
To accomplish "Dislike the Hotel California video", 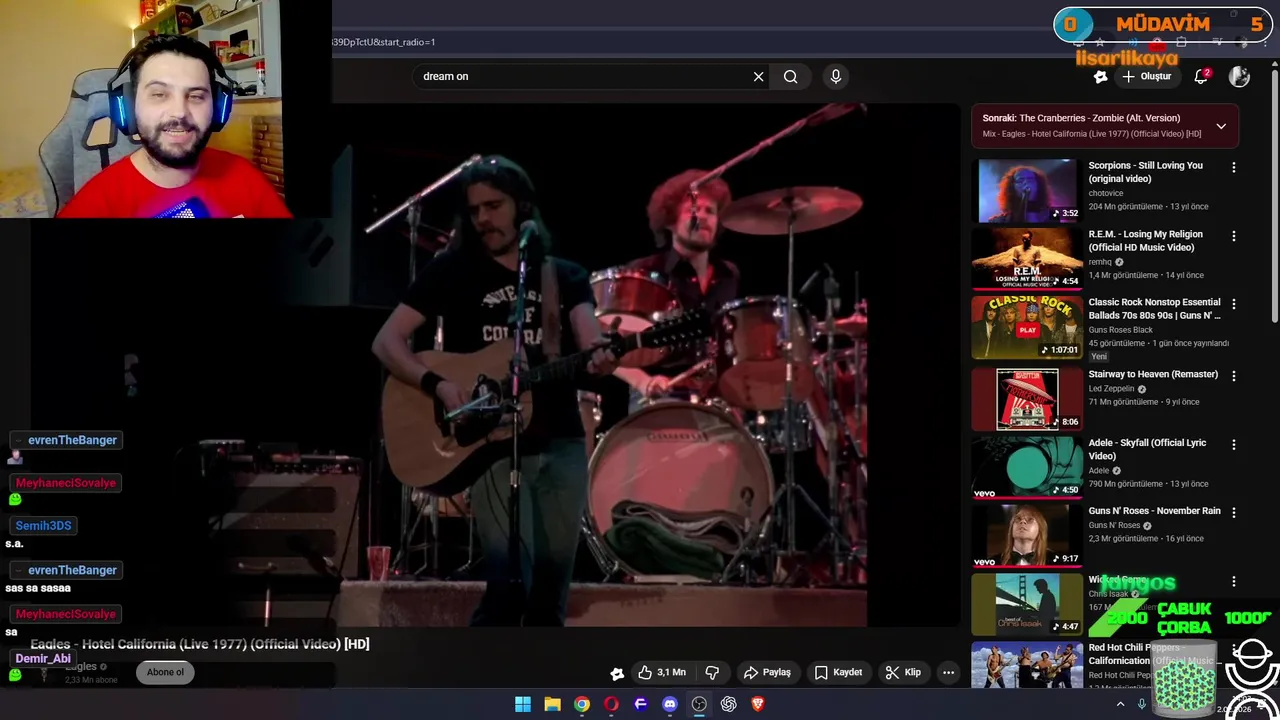I will point(712,672).
